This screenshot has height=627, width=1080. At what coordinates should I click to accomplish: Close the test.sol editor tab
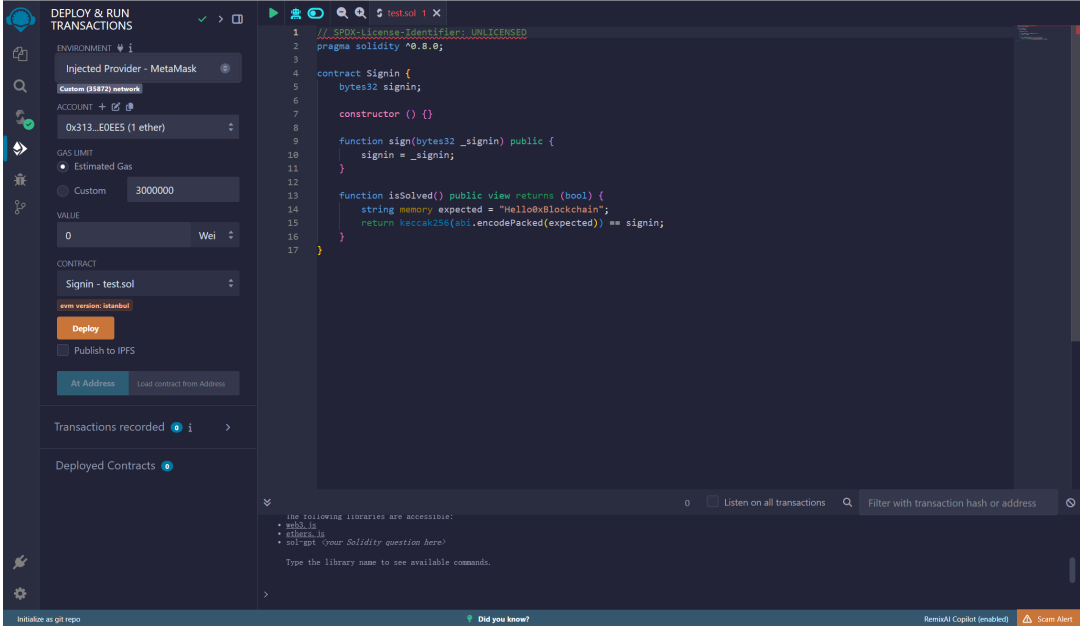[437, 13]
